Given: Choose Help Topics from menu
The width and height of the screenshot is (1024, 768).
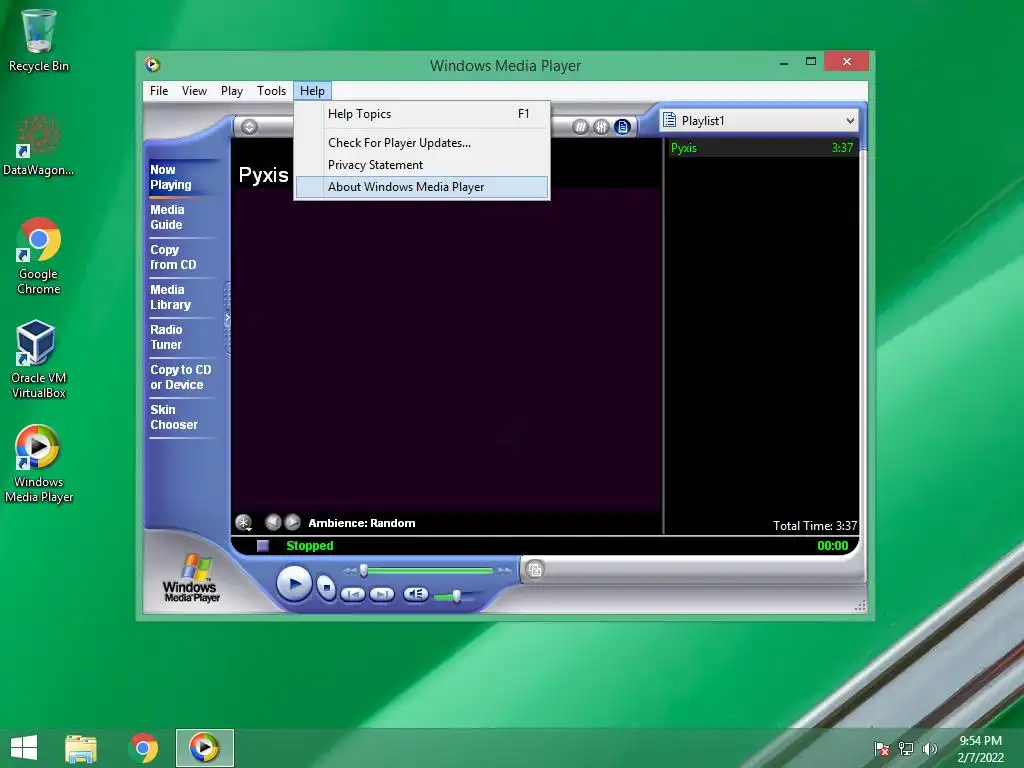Looking at the screenshot, I should pyautogui.click(x=422, y=114).
